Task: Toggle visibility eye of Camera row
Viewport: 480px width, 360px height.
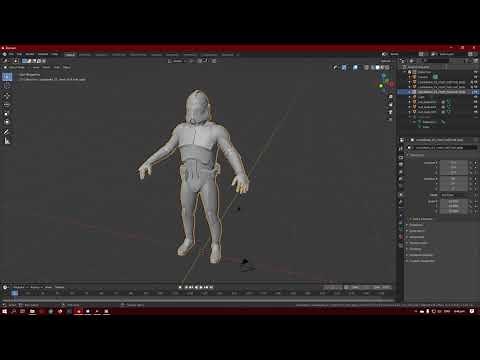Action: (x=476, y=77)
